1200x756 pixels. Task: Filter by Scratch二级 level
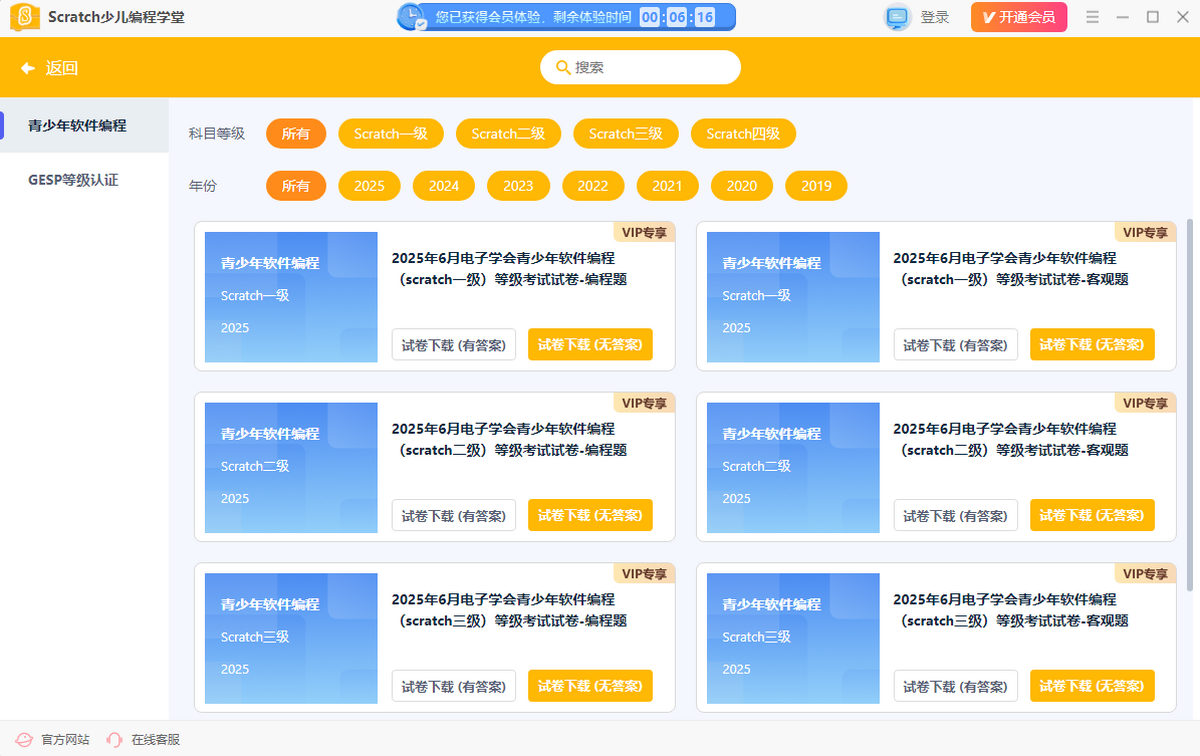[508, 133]
